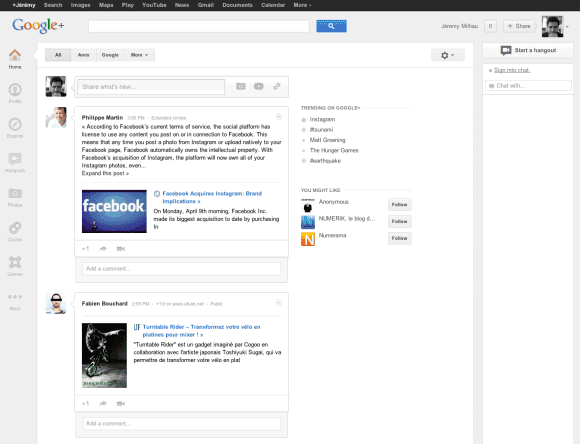Open the notifications count box

tap(490, 26)
